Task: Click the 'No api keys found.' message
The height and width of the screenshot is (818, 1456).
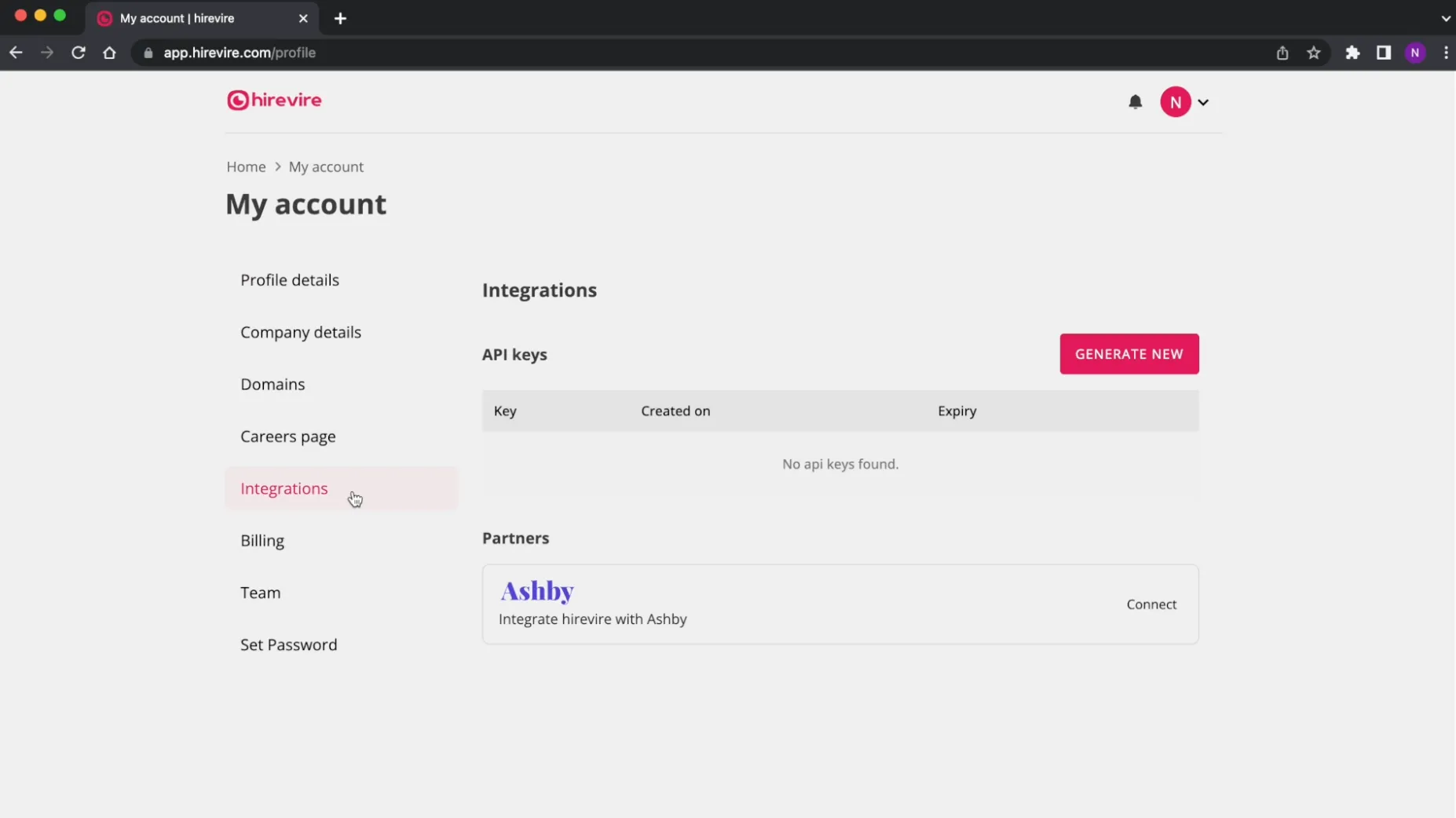Action: [x=840, y=464]
